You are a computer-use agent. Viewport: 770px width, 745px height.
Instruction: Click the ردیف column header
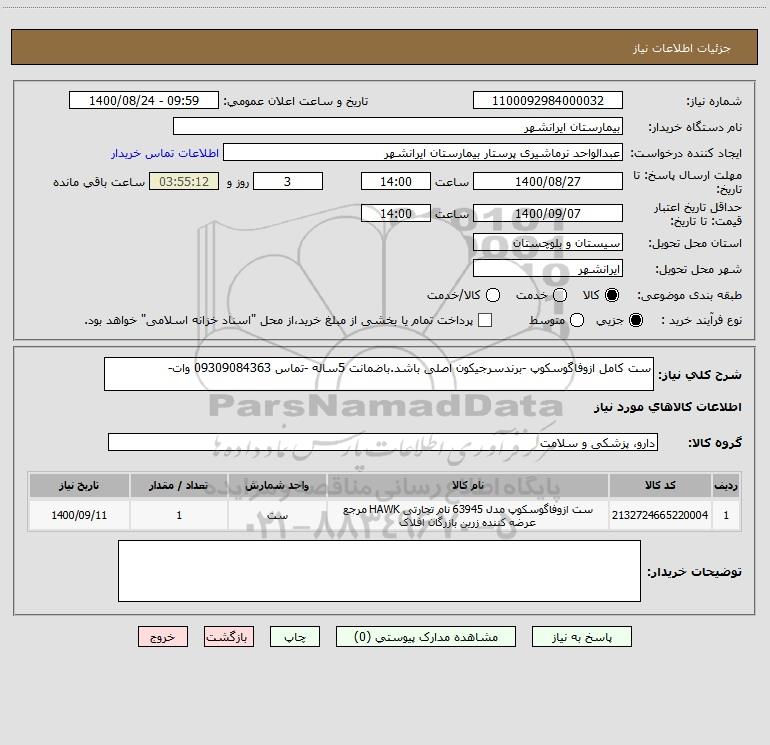click(x=726, y=485)
